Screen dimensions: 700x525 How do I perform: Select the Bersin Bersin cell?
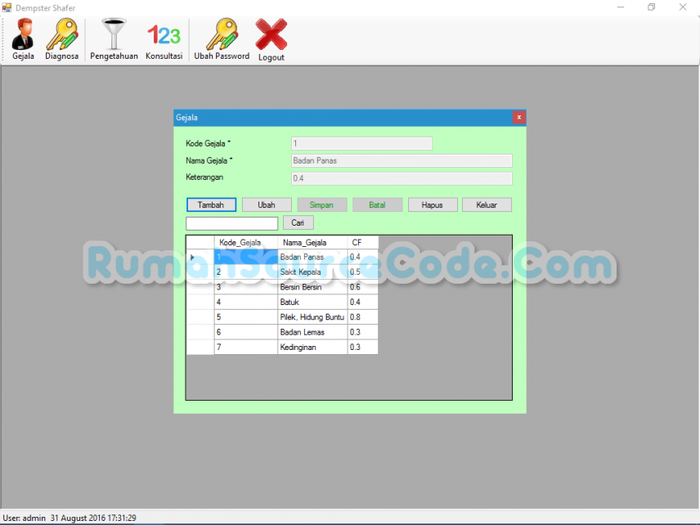point(312,287)
